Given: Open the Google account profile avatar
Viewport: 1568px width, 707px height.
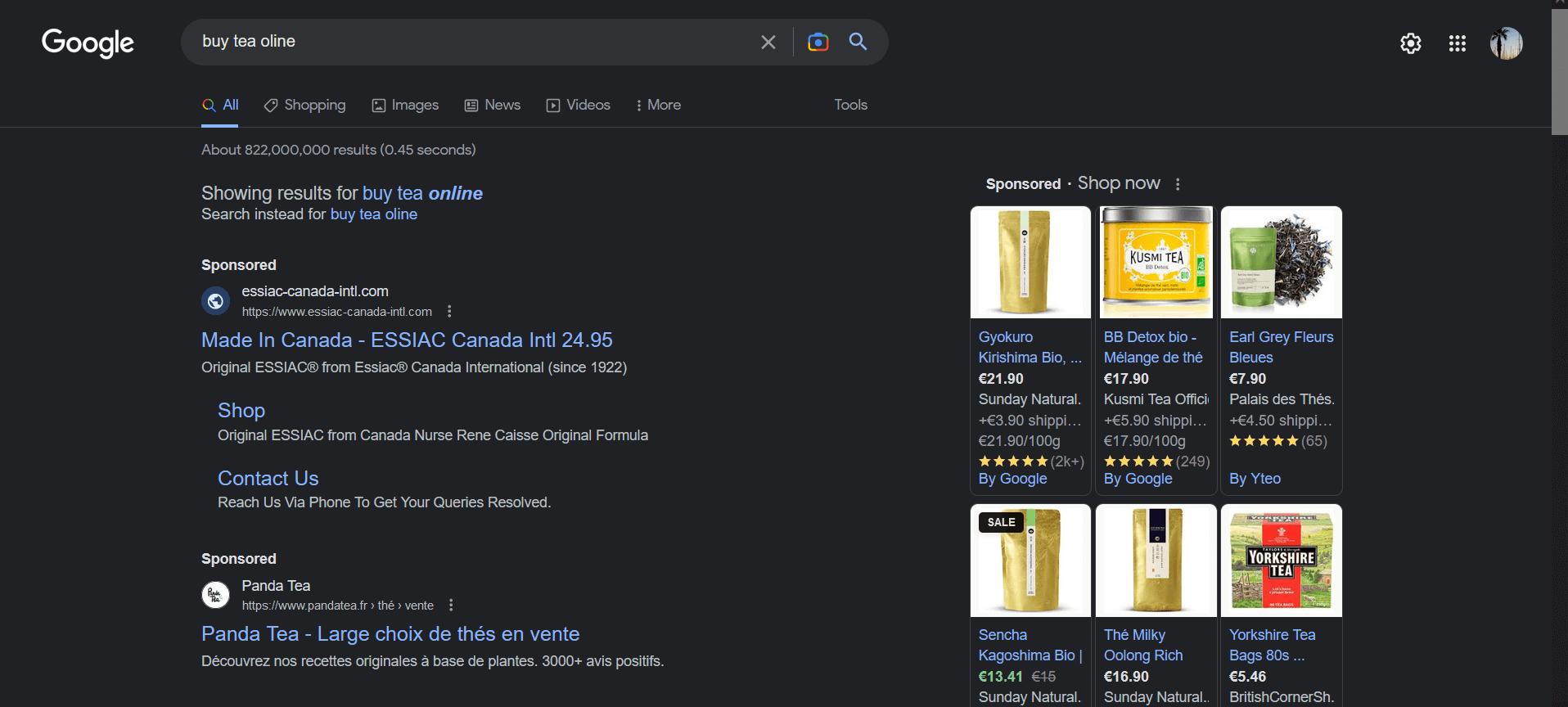Looking at the screenshot, I should point(1506,43).
